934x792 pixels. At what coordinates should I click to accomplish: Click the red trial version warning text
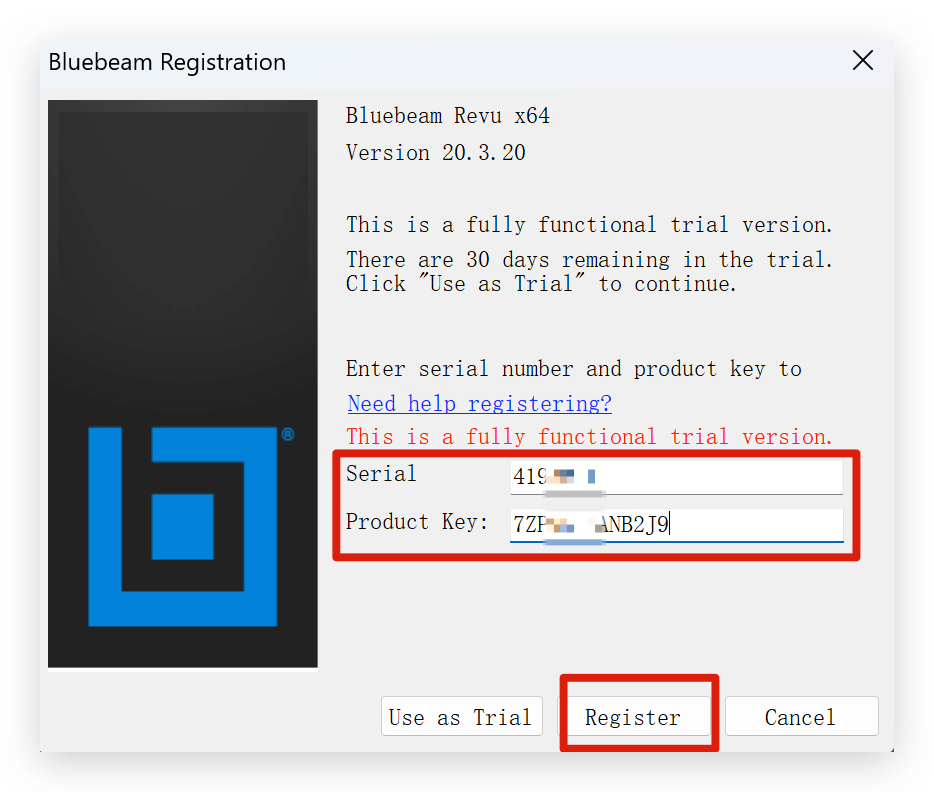[589, 436]
